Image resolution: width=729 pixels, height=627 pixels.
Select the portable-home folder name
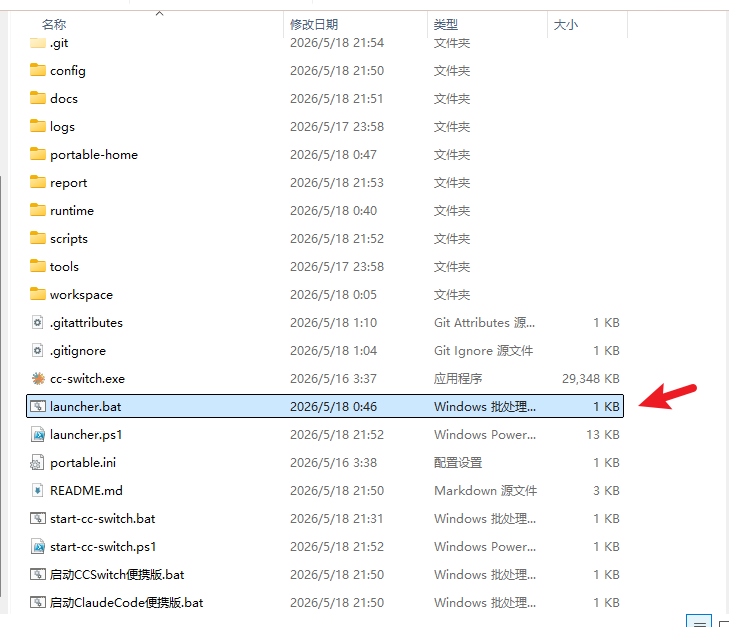[94, 154]
